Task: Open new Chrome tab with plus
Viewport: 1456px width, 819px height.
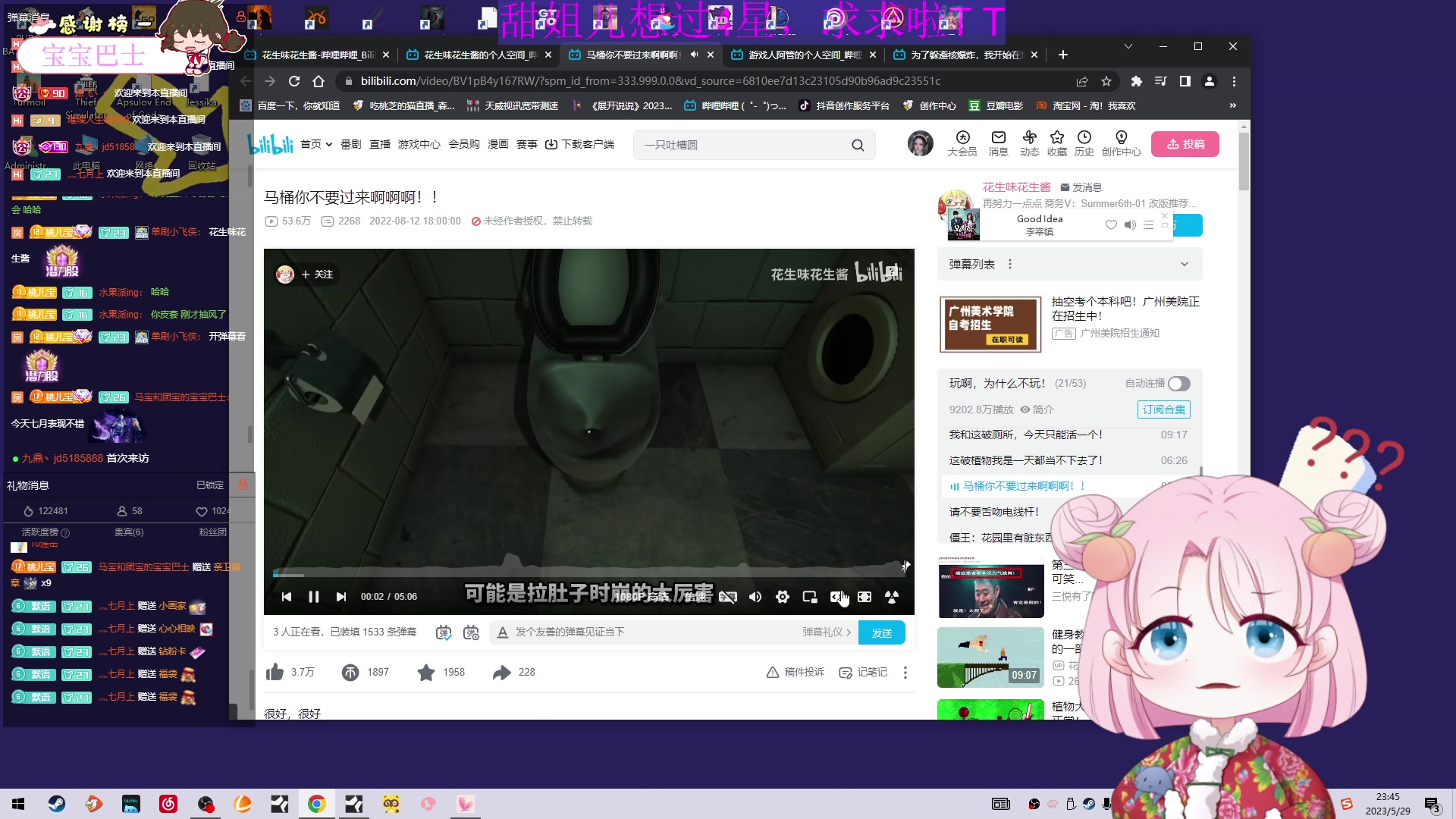Action: point(1062,55)
